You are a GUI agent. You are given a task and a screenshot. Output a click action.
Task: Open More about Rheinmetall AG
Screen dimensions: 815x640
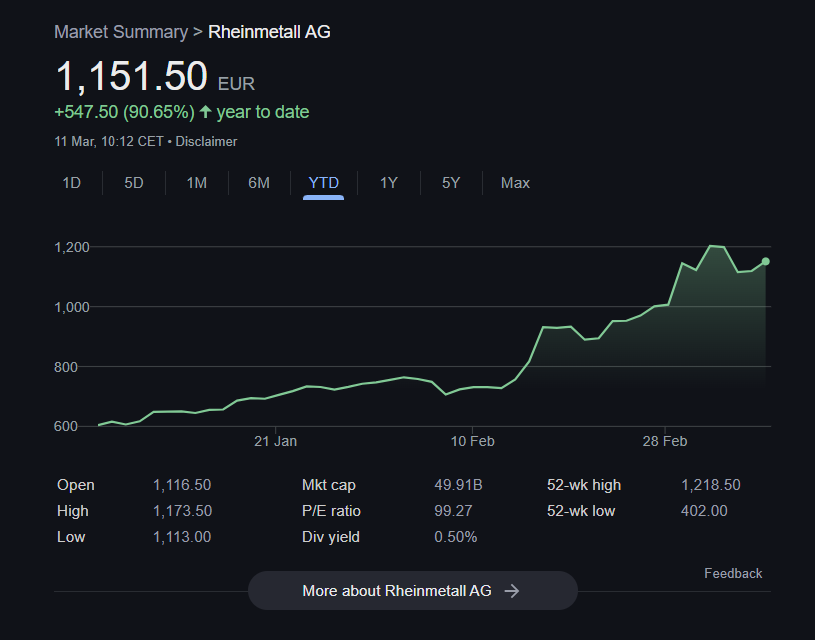[413, 591]
